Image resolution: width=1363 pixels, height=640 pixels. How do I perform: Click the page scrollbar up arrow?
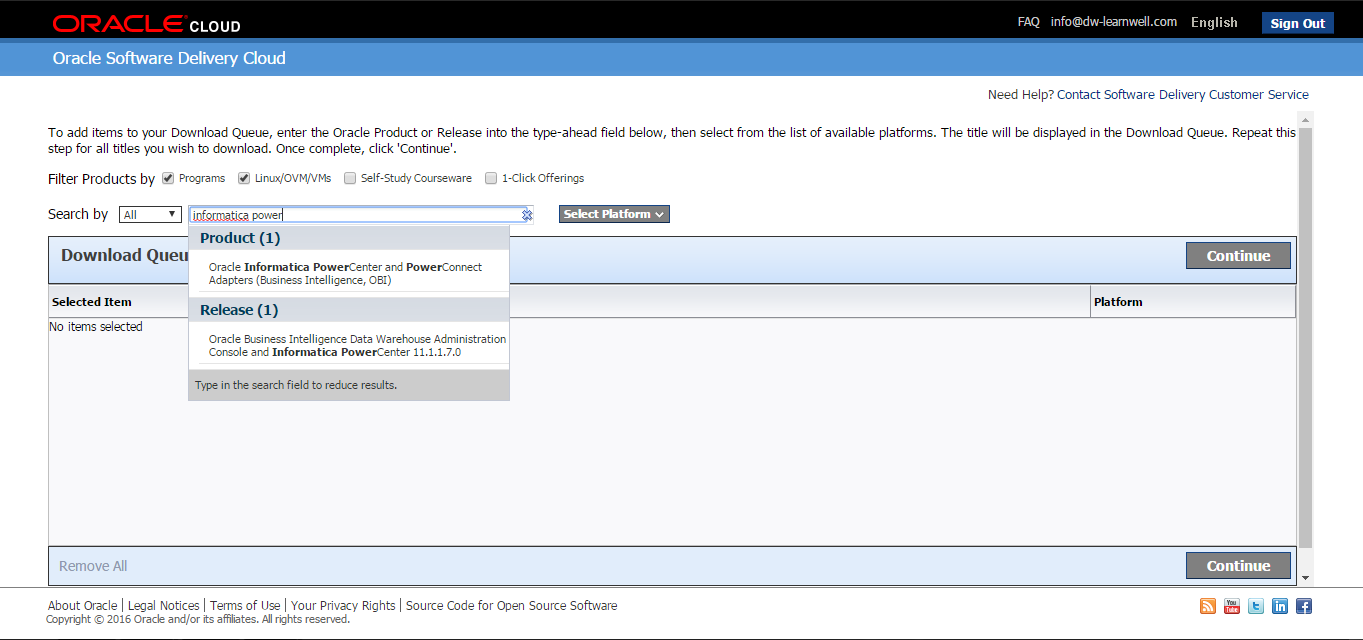tap(1305, 119)
